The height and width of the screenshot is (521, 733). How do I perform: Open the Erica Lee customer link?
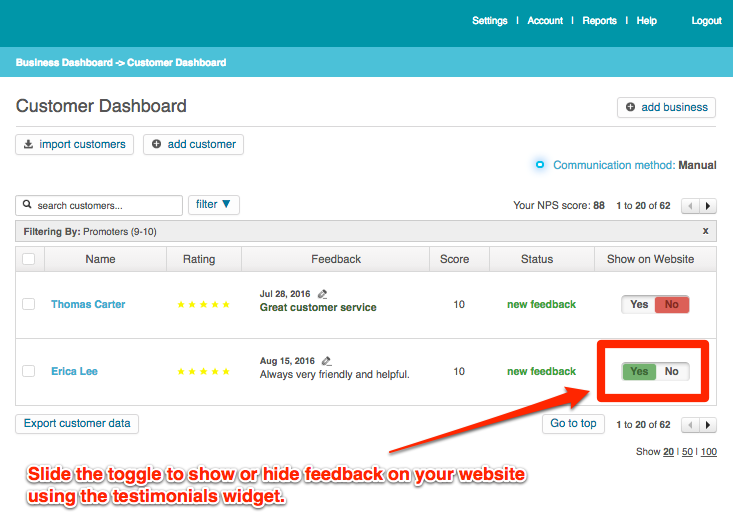[74, 371]
